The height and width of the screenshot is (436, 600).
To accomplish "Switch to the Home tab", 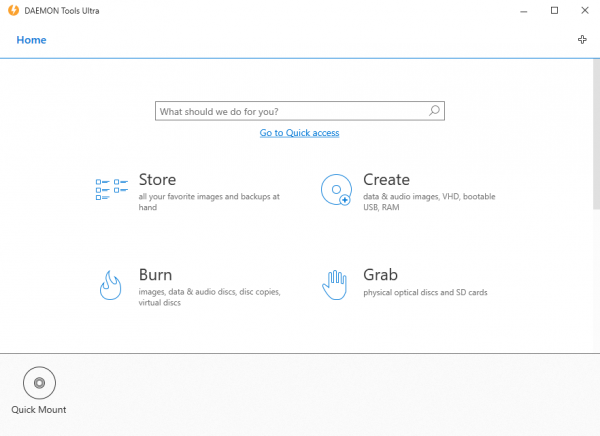I will click(31, 40).
